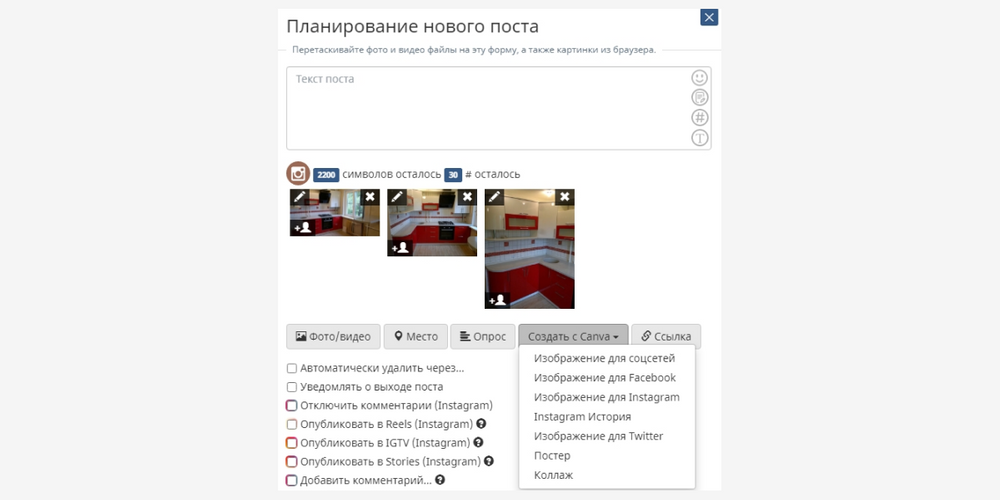Open help icon next to IGTV option
This screenshot has height=500, width=1000.
[x=478, y=442]
